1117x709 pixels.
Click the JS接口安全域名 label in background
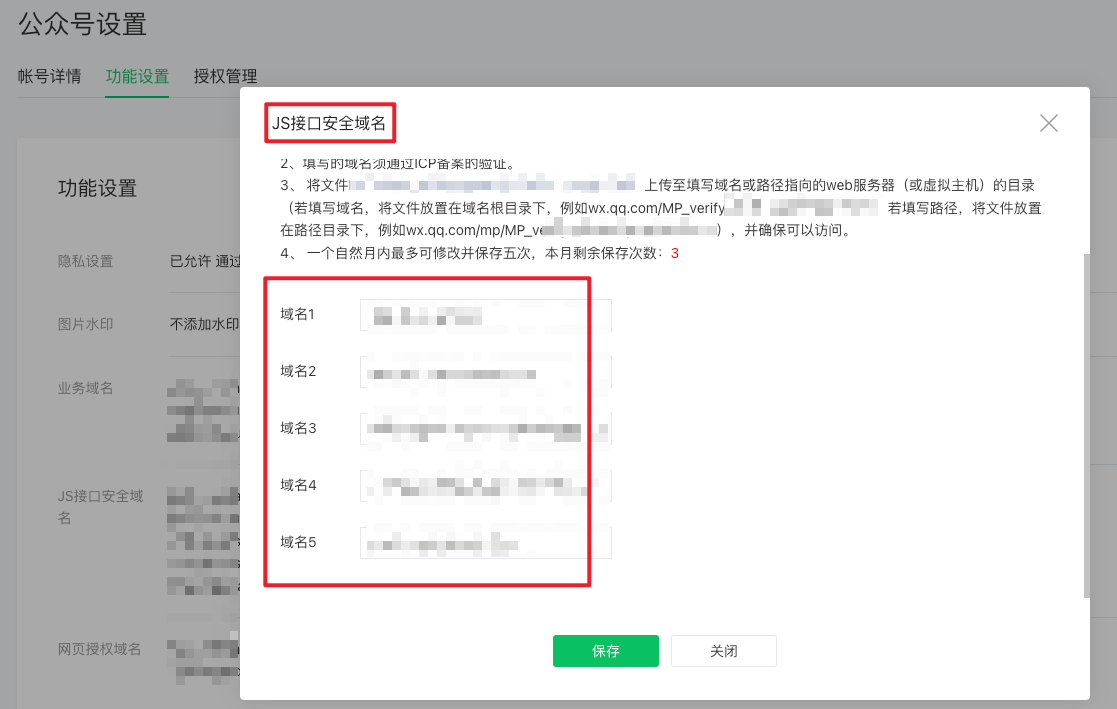[100, 507]
